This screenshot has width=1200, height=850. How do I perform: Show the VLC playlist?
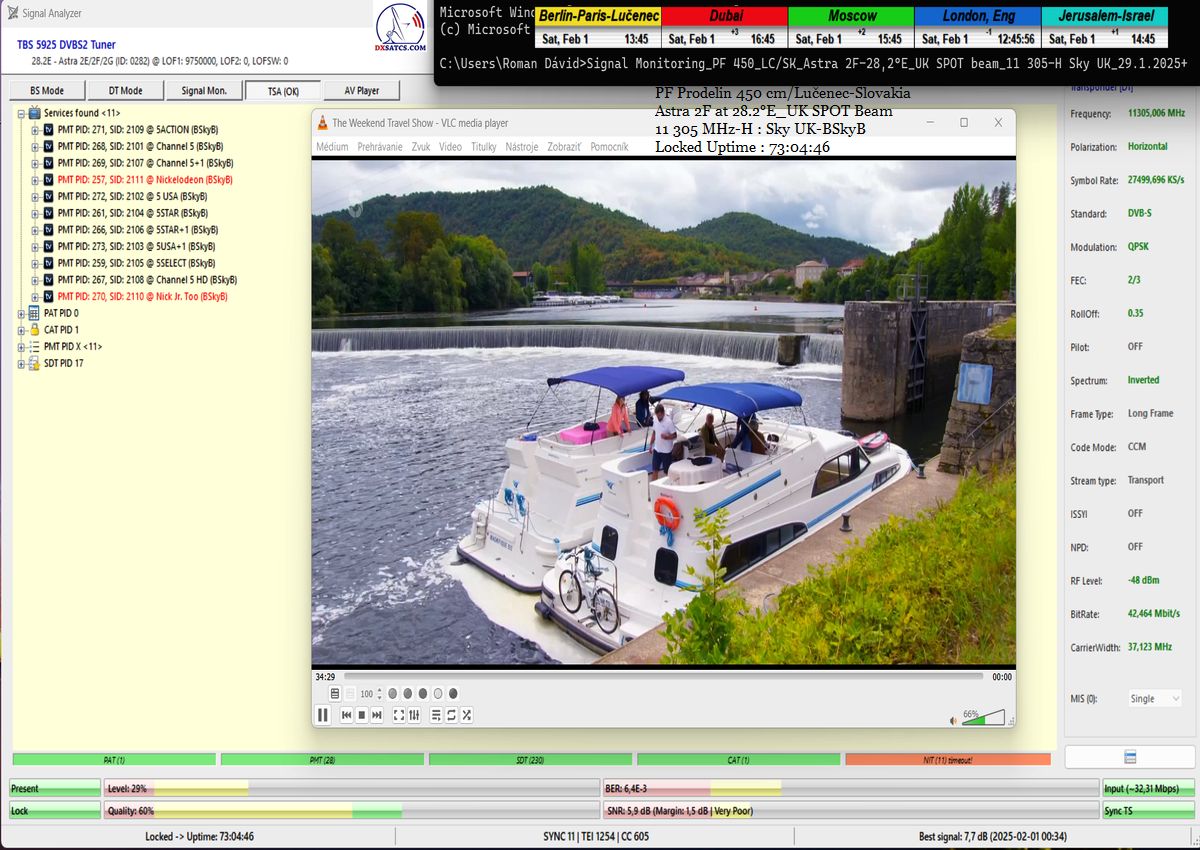(x=436, y=715)
